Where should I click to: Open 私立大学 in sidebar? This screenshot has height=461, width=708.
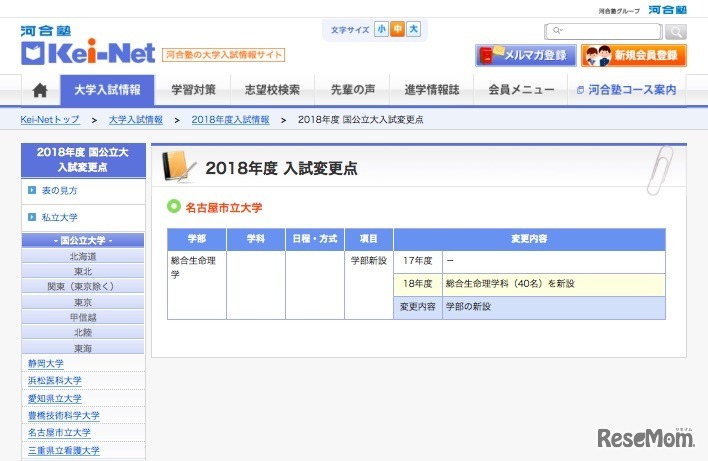(59, 217)
